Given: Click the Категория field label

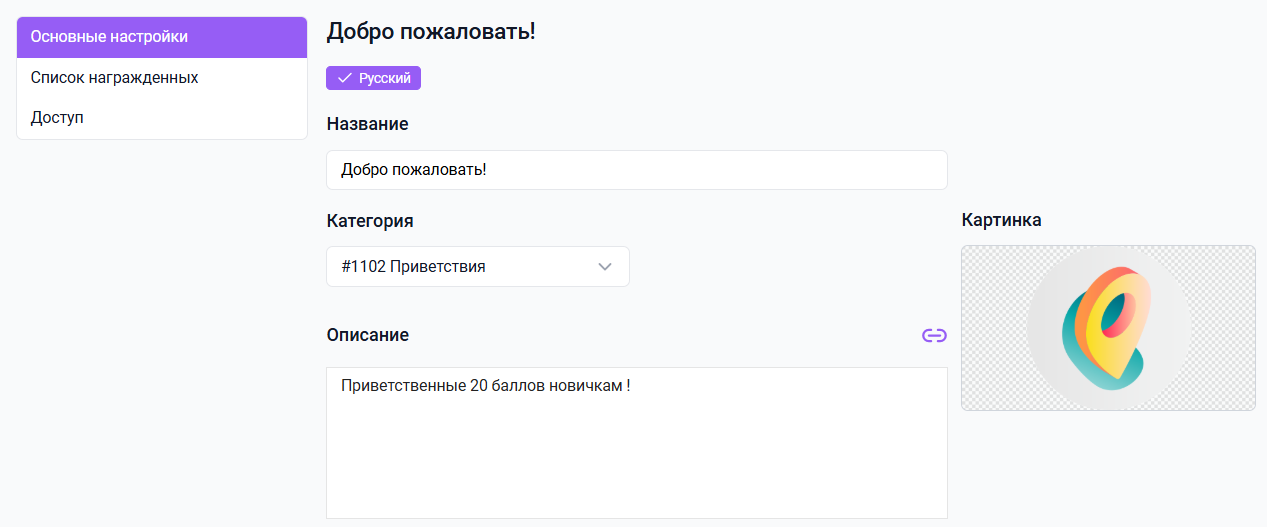Looking at the screenshot, I should [370, 221].
